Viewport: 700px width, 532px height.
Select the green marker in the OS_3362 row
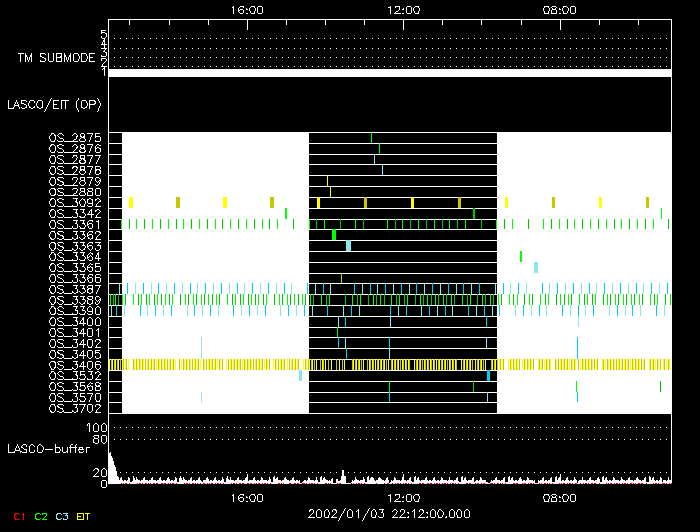point(334,235)
